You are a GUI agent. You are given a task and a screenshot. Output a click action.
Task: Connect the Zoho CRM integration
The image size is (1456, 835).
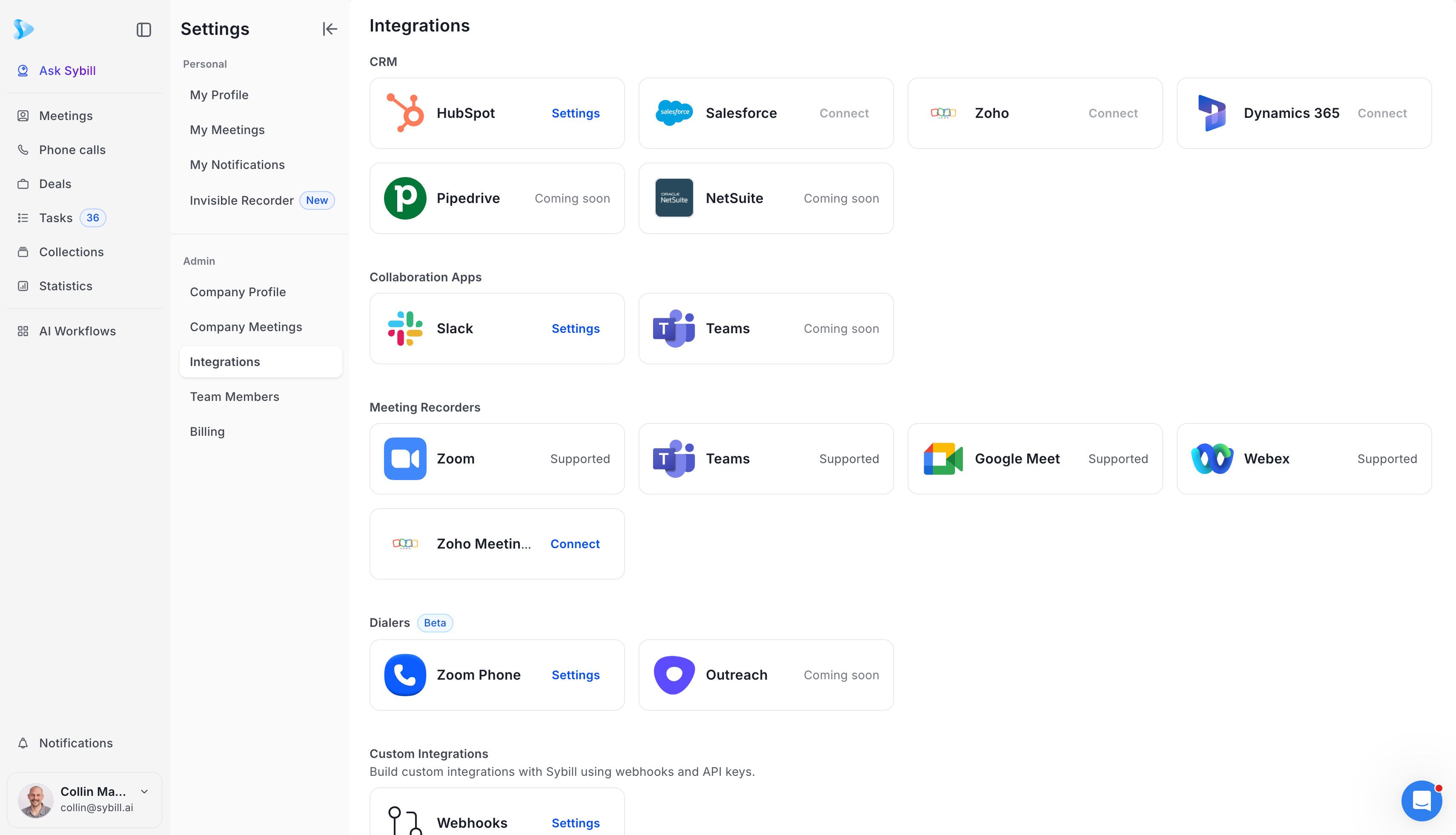[x=1113, y=113]
